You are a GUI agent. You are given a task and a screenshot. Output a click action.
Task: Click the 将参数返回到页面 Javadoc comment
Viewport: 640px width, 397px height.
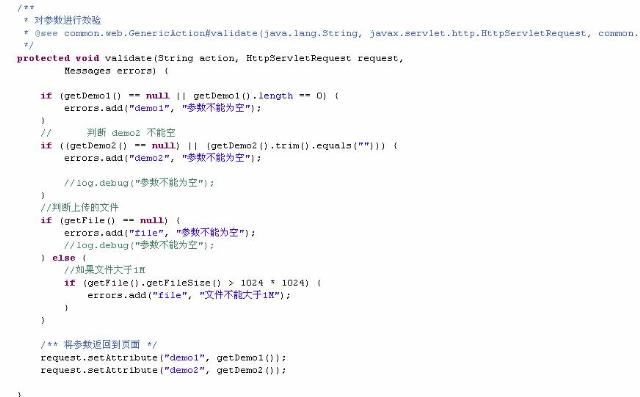tap(98, 345)
